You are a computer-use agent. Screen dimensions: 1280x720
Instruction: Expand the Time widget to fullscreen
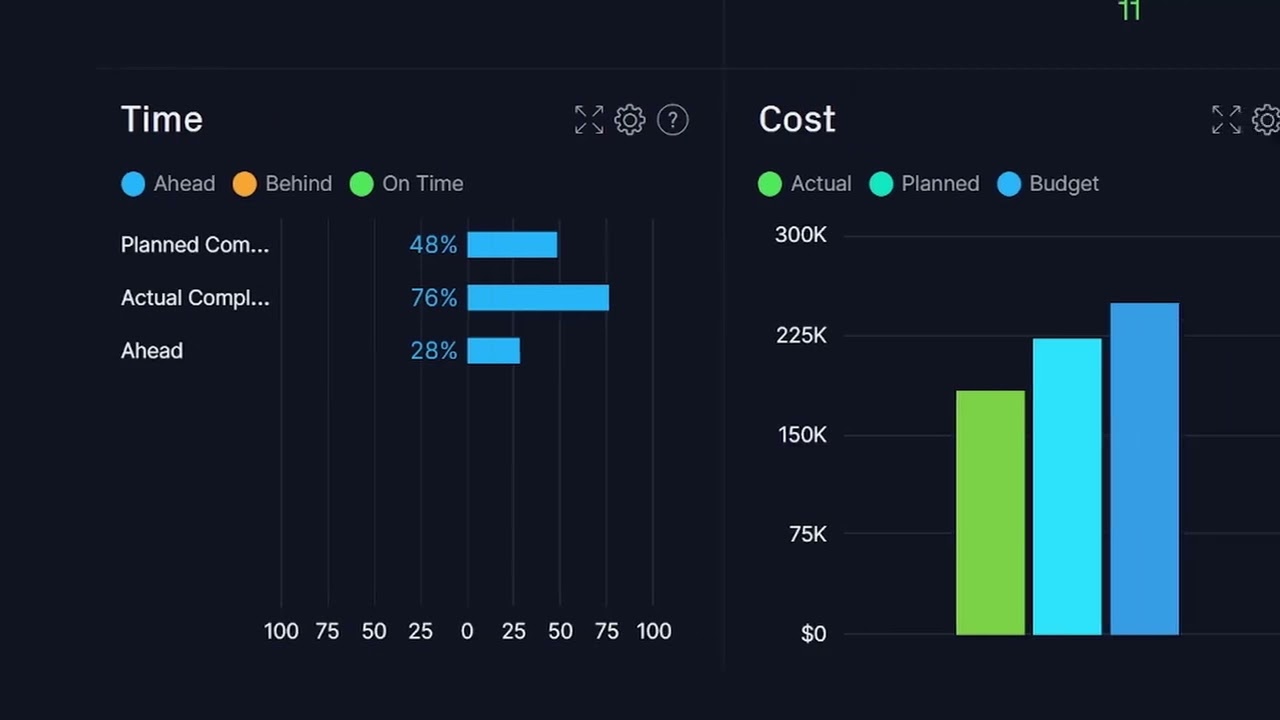pos(589,120)
